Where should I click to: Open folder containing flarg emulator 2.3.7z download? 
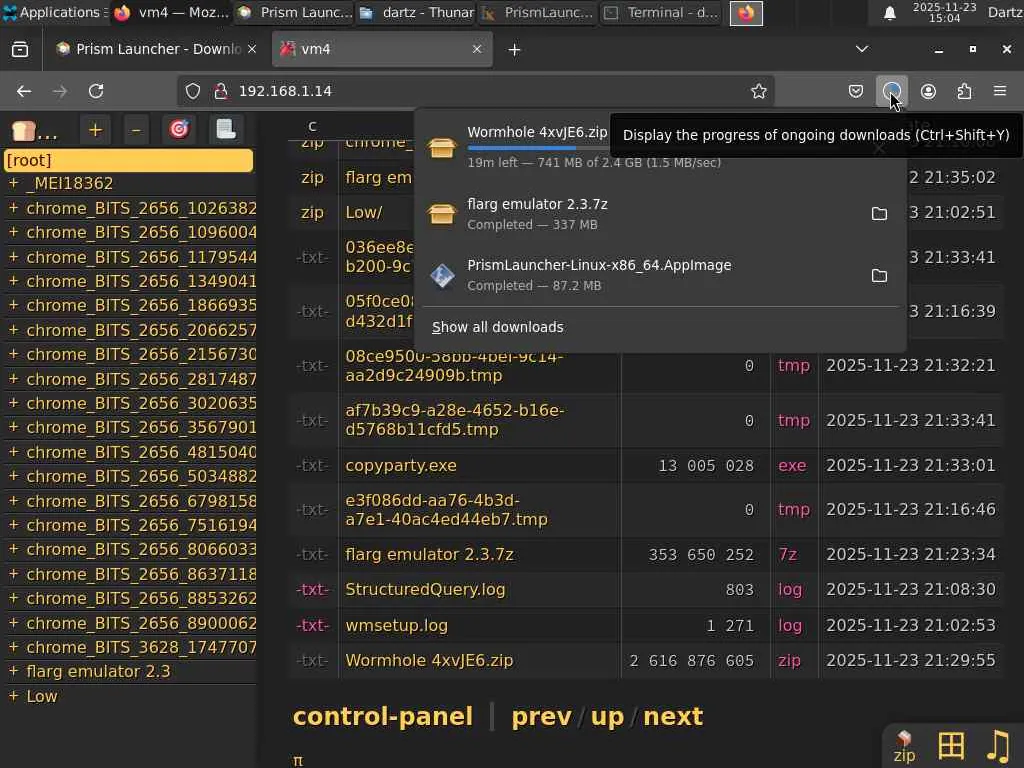tap(879, 214)
